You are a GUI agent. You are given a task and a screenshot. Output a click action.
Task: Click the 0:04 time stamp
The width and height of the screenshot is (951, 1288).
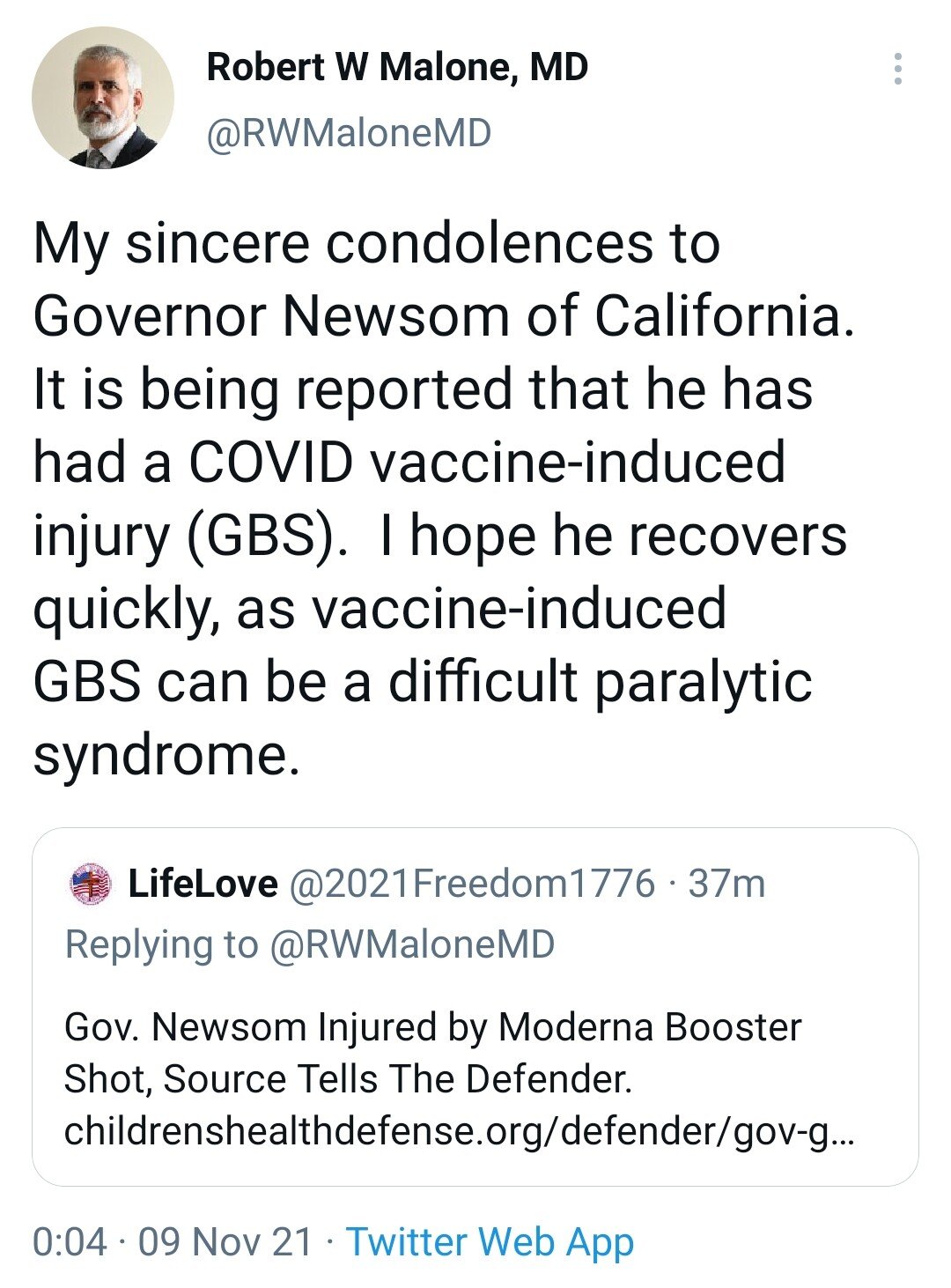click(70, 1242)
